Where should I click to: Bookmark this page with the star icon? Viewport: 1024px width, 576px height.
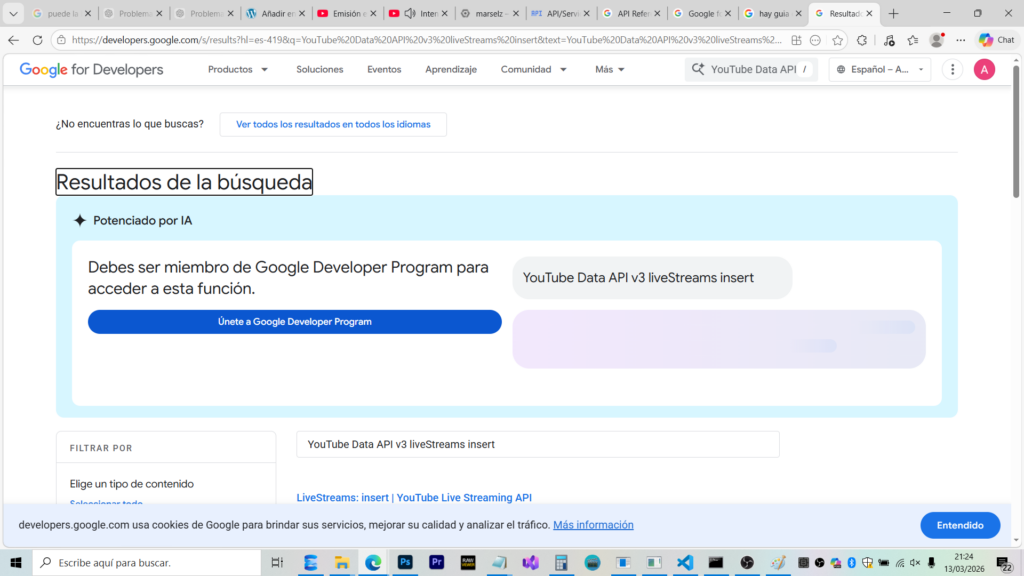(x=837, y=40)
